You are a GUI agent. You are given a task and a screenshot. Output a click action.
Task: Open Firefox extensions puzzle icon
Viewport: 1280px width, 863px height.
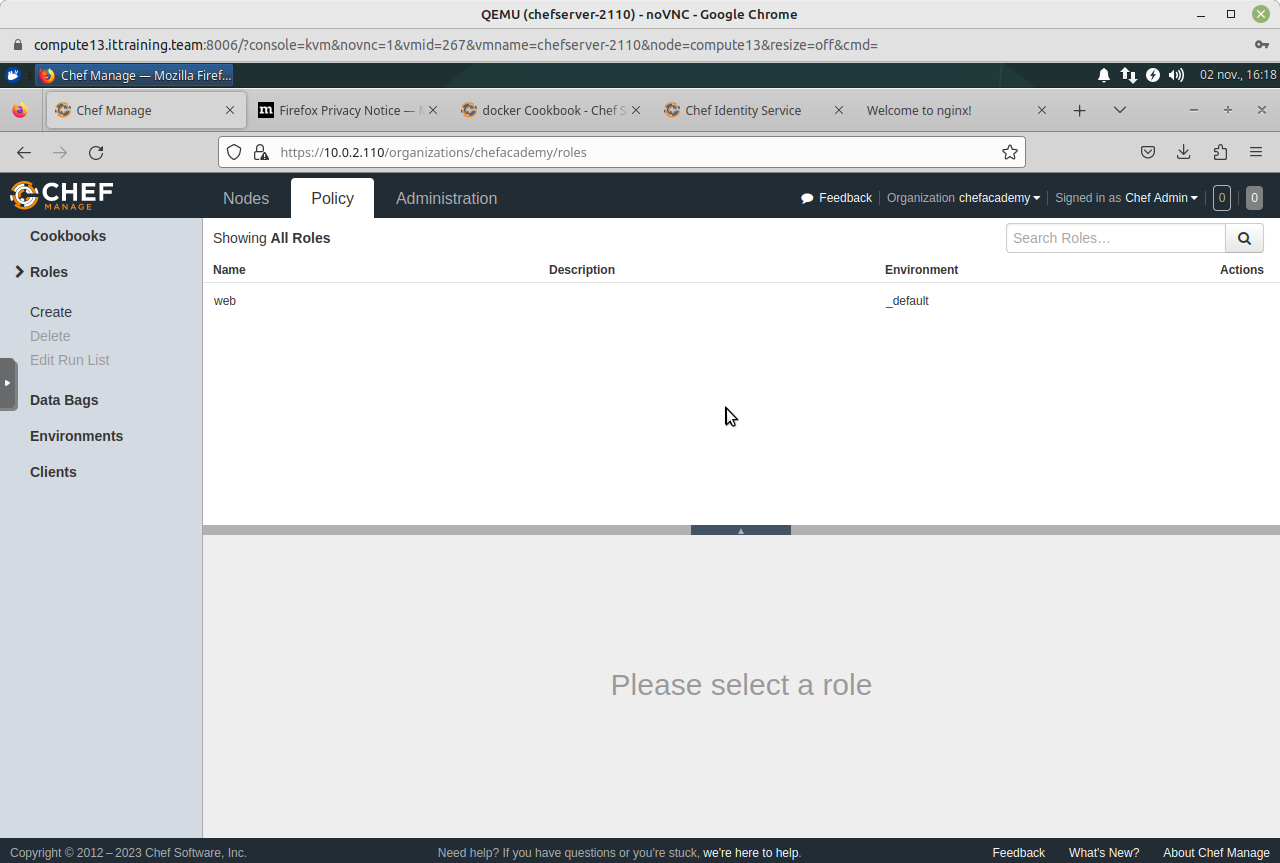1220,152
